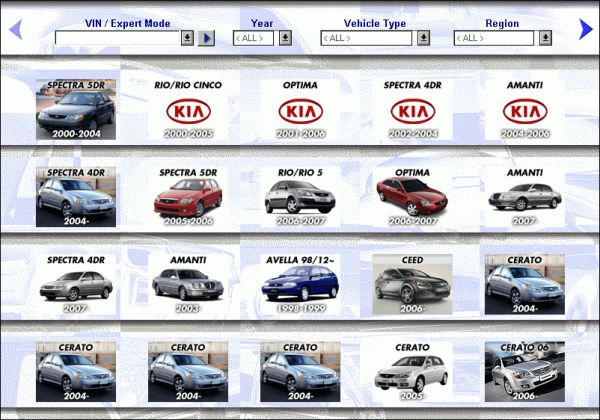Select Spectra 4DR 2007 model
The height and width of the screenshot is (420, 600).
(76, 284)
